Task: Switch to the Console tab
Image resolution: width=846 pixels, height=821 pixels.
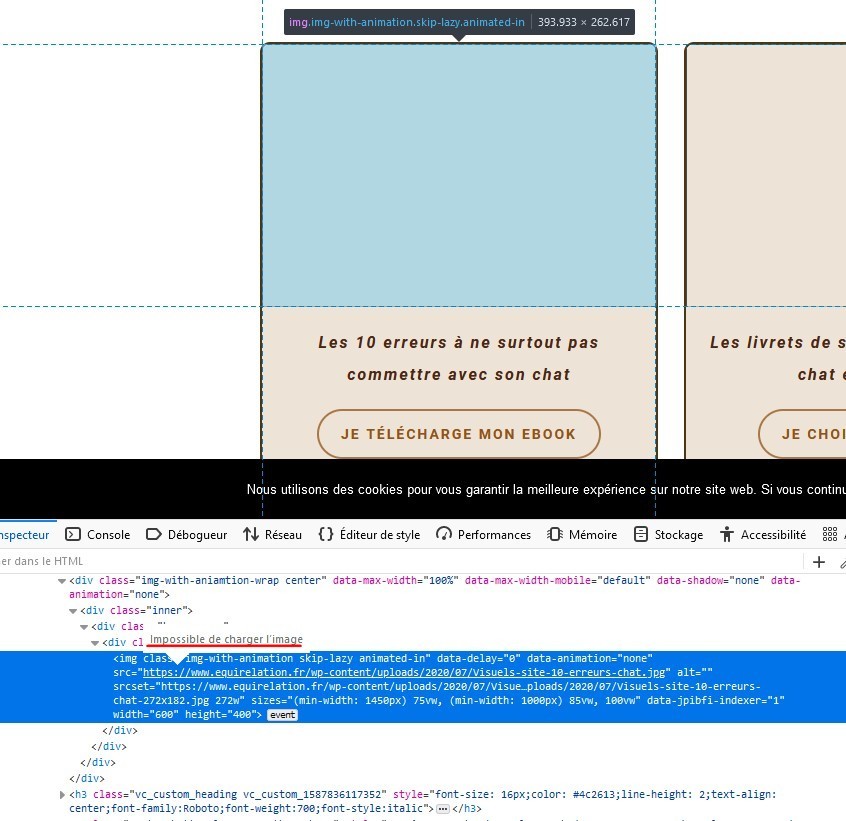Action: (99, 535)
